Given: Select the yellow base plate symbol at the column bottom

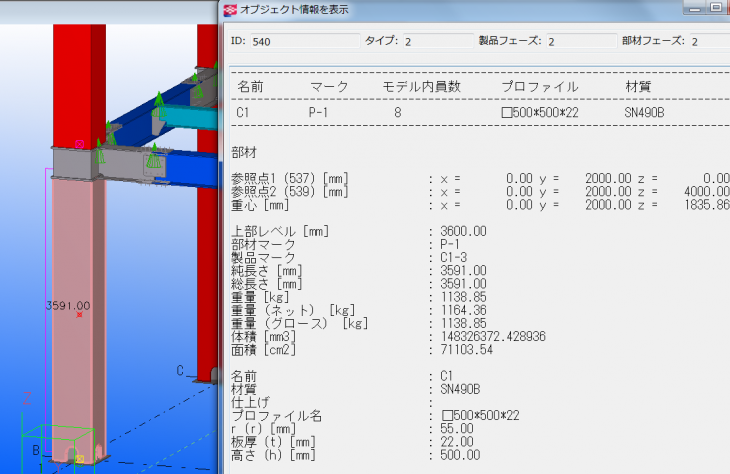Looking at the screenshot, I should tap(80, 458).
